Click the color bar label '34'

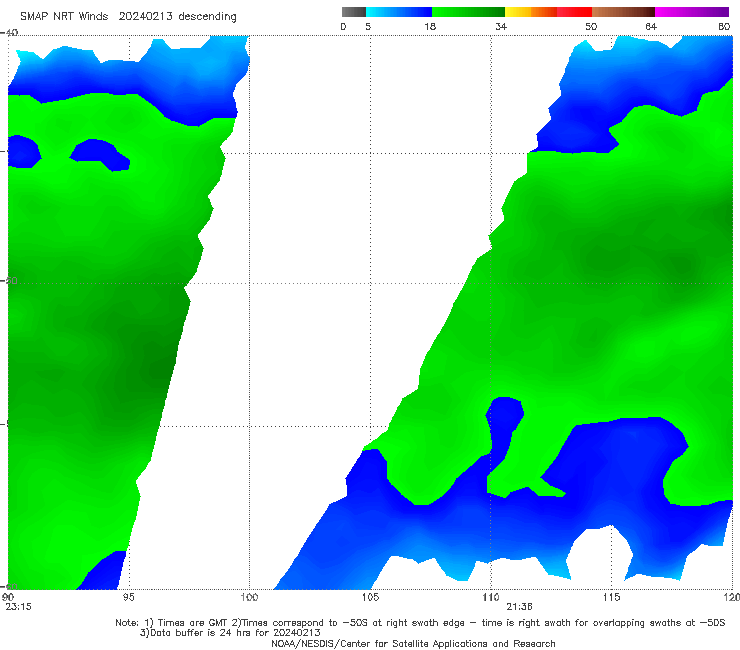(501, 27)
